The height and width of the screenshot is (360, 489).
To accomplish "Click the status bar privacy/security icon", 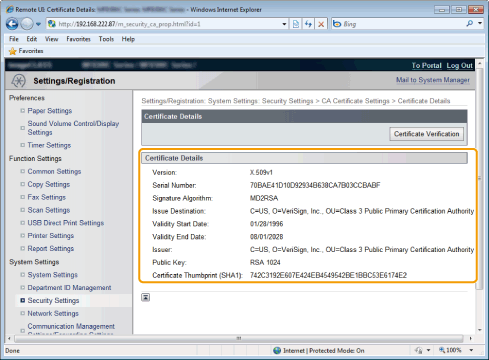I will click(x=419, y=350).
